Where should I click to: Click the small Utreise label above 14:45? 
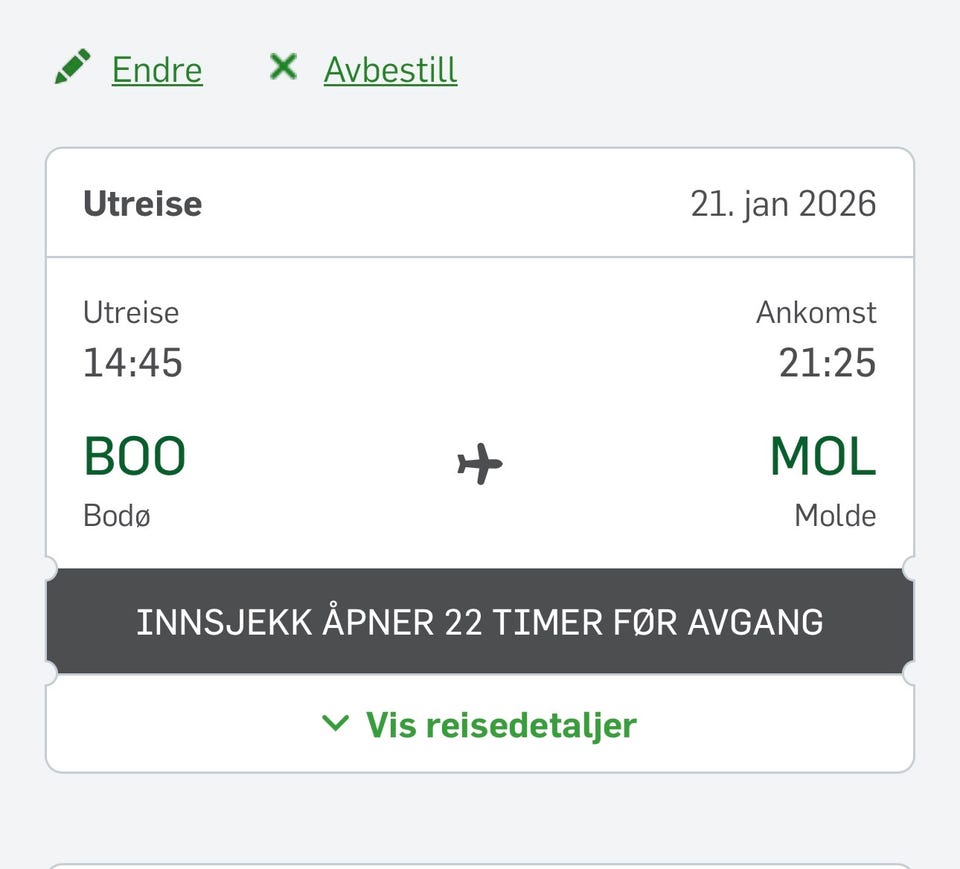pyautogui.click(x=131, y=312)
